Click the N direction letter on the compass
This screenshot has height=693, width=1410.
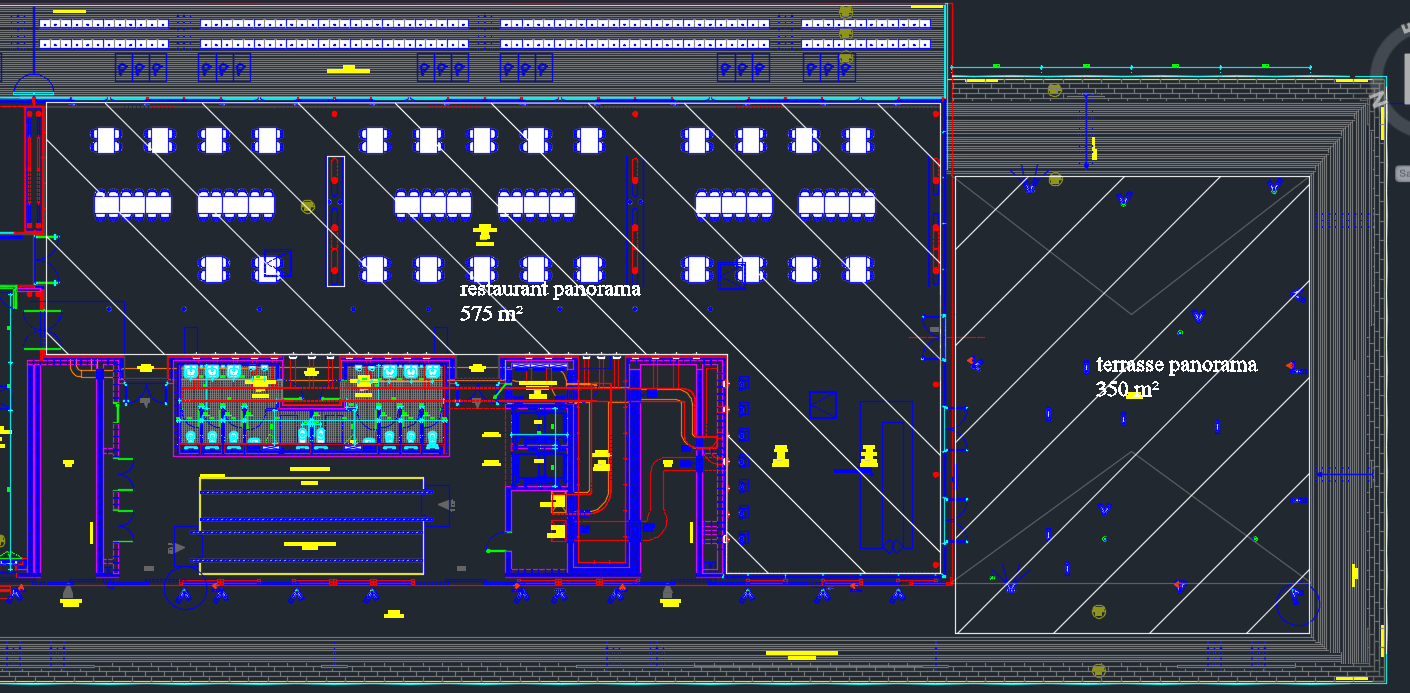1378,99
